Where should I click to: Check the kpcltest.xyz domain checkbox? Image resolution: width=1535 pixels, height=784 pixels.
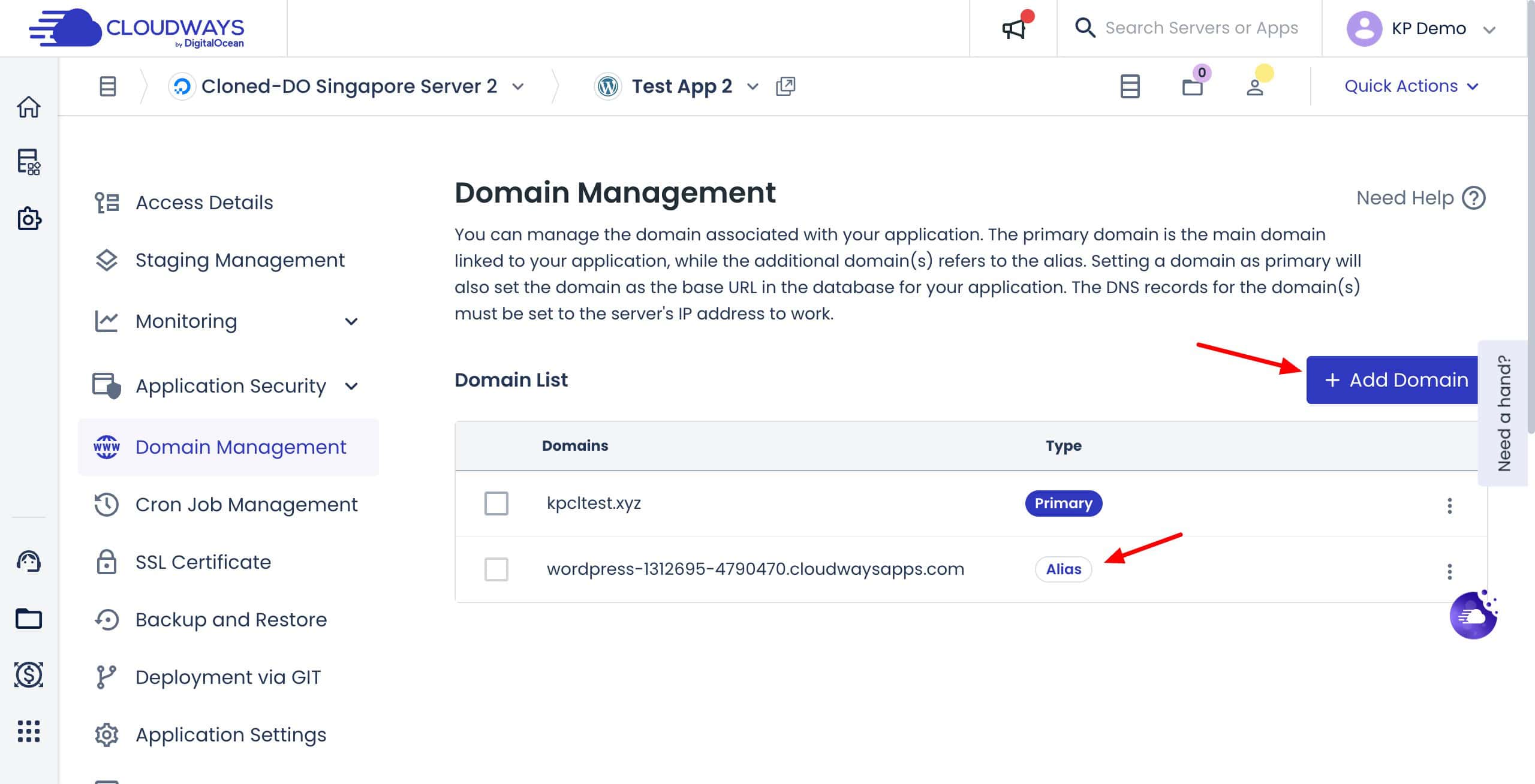(x=496, y=503)
